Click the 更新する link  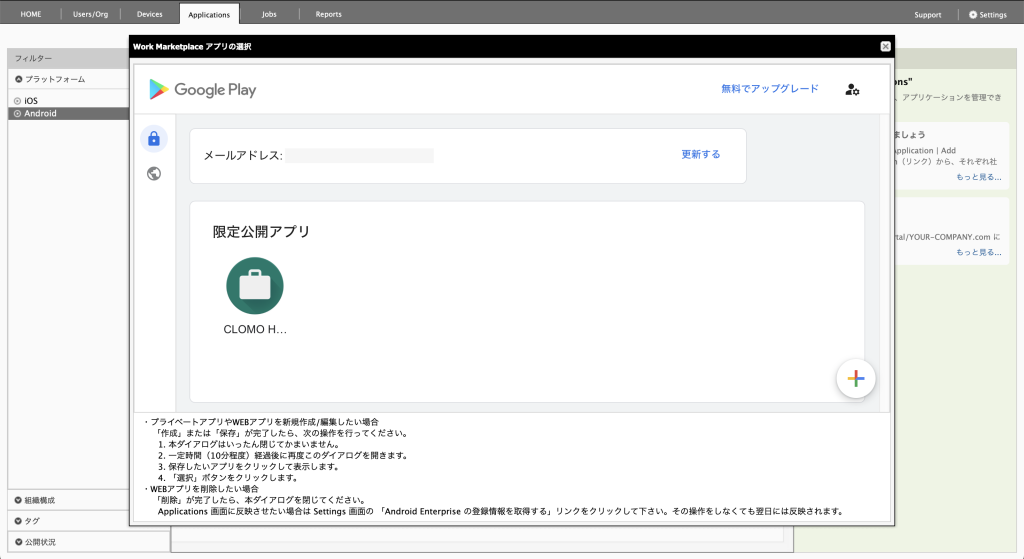[x=700, y=155]
